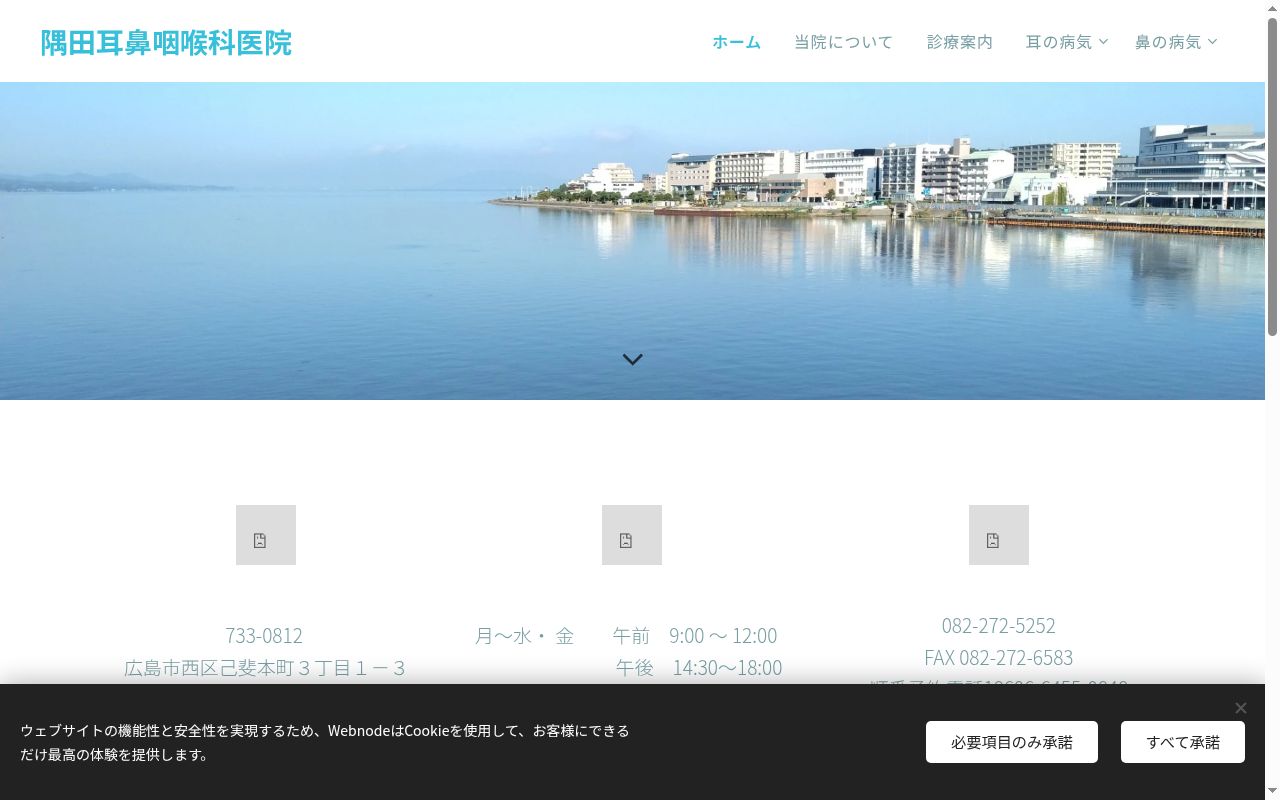Screen dimensions: 1280x800
Task: Accept all cookies with すべて承諾
Action: (1183, 742)
